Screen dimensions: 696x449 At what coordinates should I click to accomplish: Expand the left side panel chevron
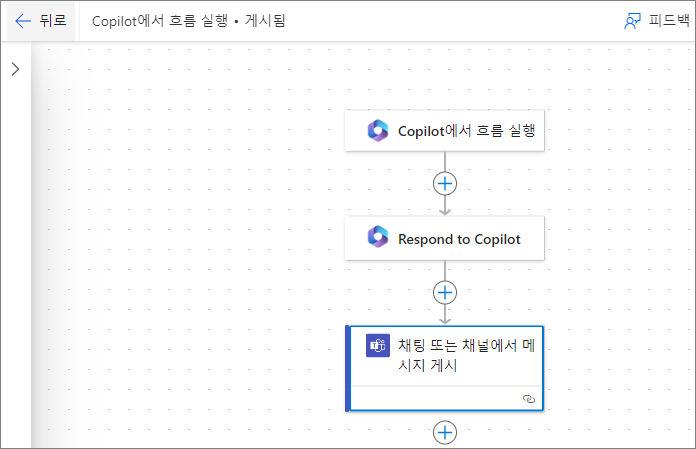coord(16,69)
